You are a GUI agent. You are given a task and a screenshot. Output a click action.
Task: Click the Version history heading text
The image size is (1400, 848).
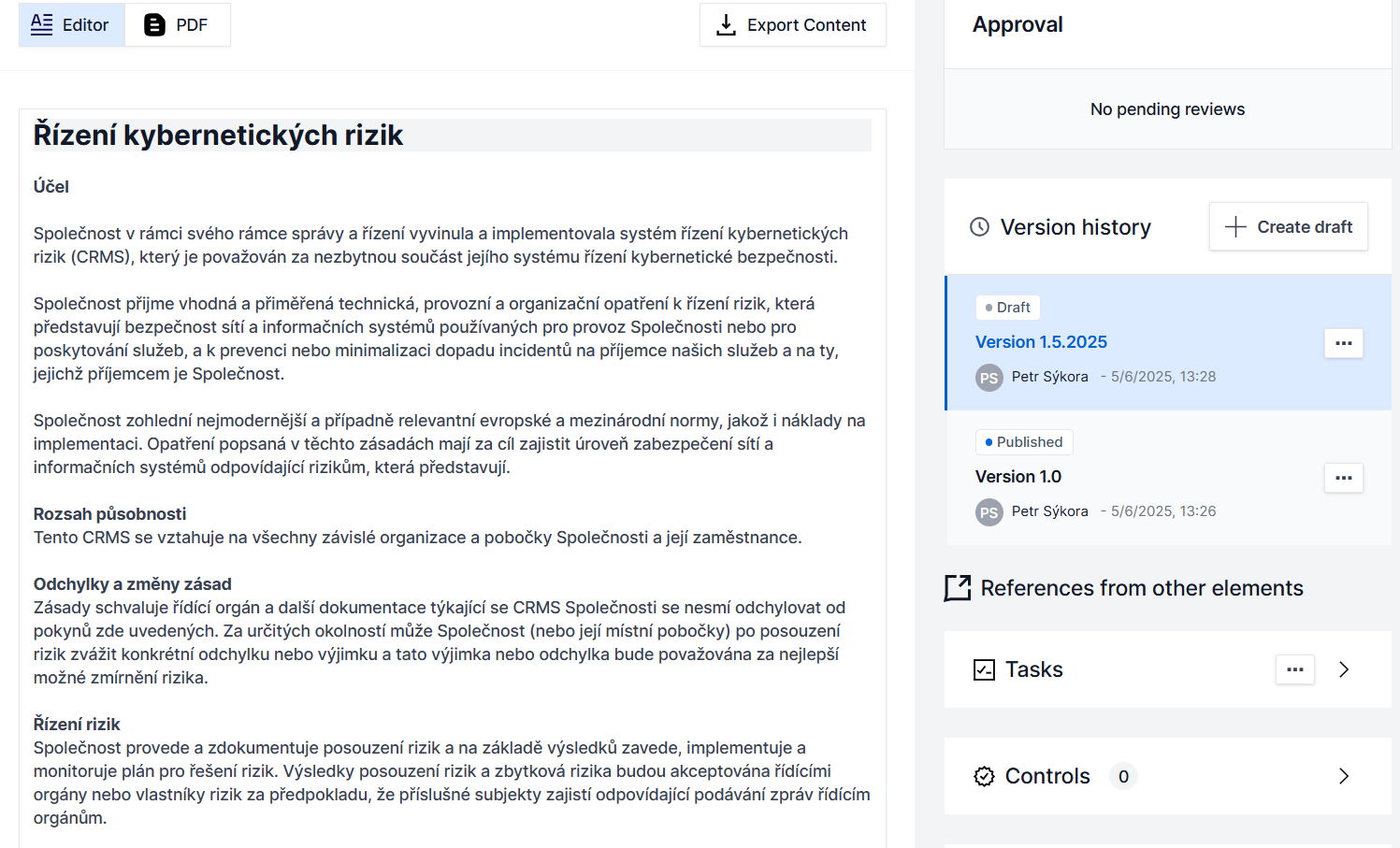click(1075, 227)
